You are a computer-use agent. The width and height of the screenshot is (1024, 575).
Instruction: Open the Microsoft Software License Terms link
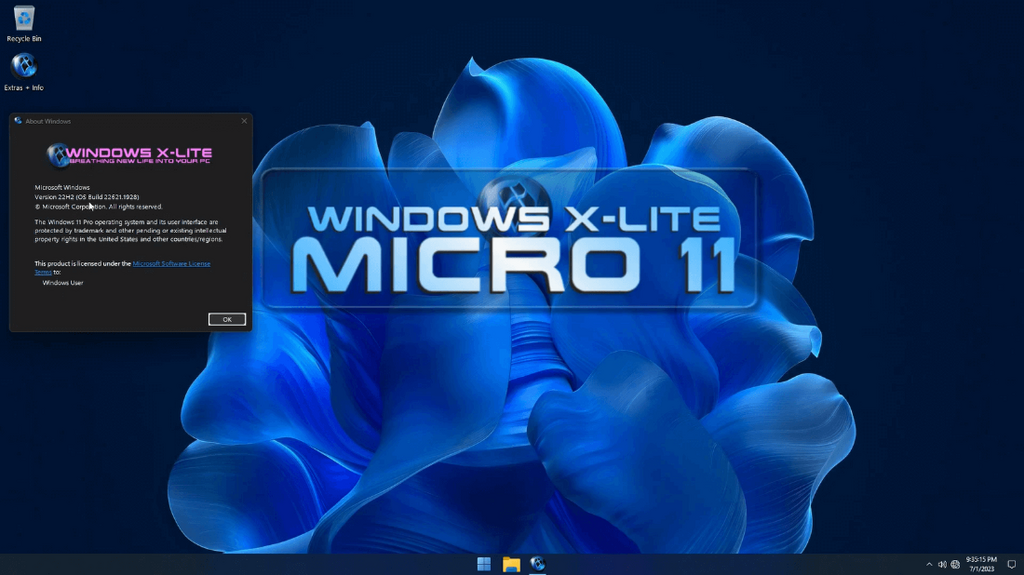point(123,267)
